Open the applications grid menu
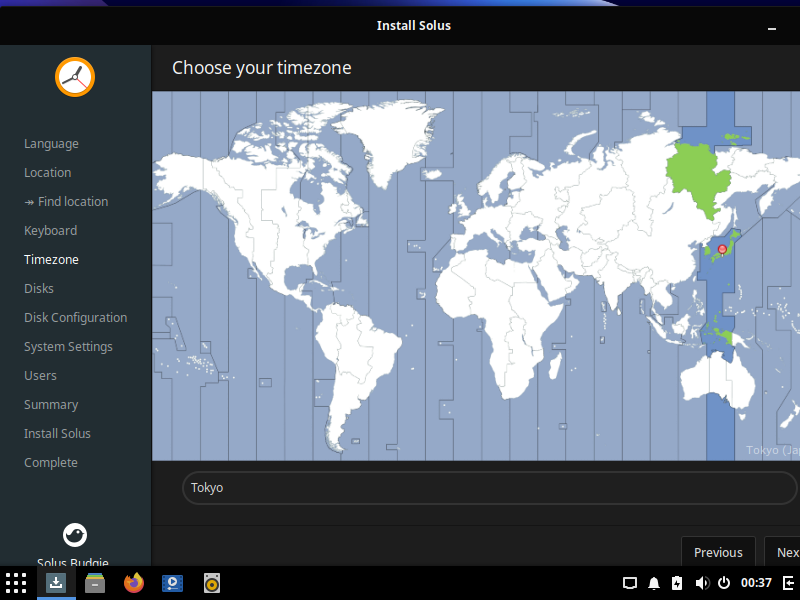This screenshot has height=600, width=800. (16, 583)
